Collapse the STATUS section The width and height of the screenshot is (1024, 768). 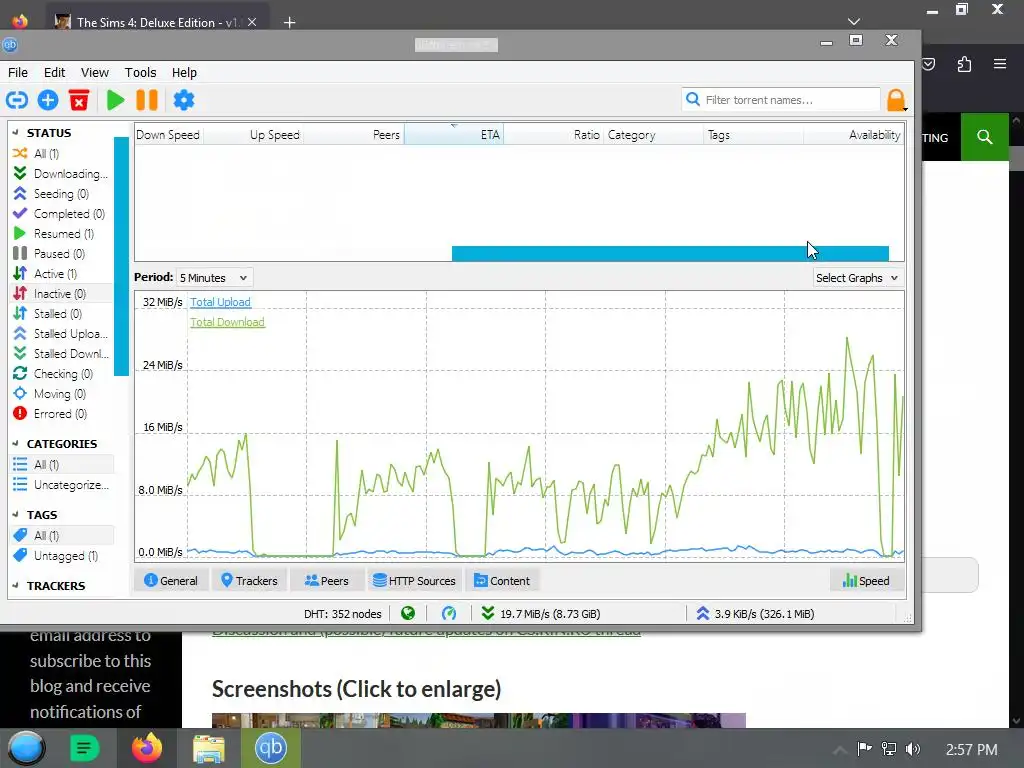click(x=16, y=133)
